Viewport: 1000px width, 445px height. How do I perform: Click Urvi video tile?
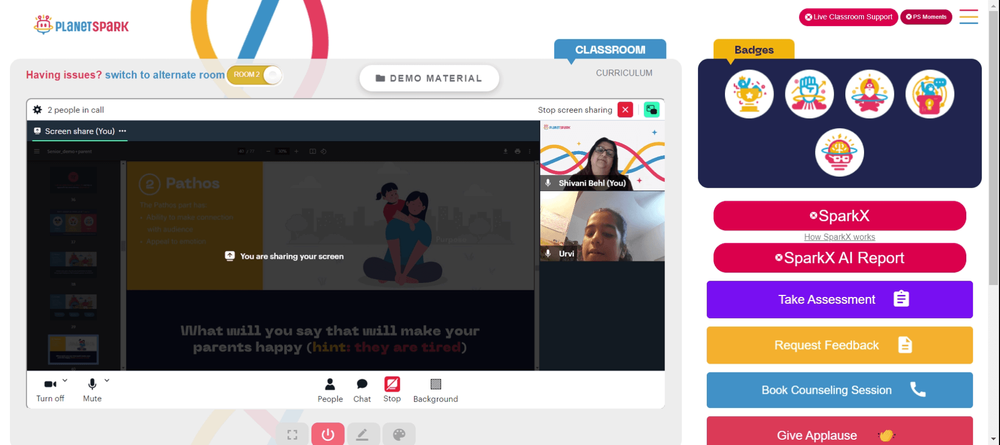pos(602,226)
